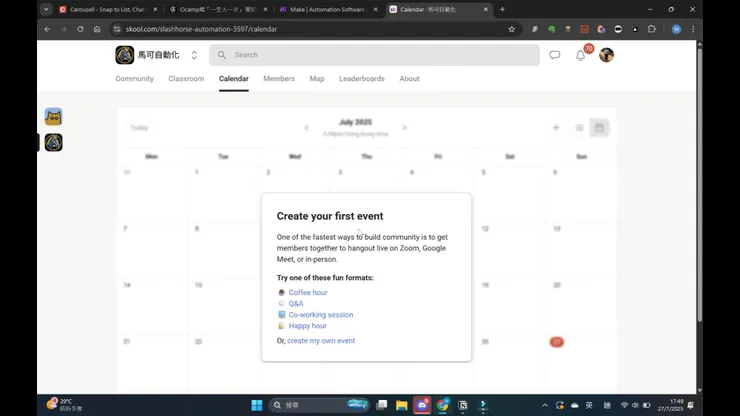Switch to Make Automation Software tab
Screen dimensions: 740x416
328,9
